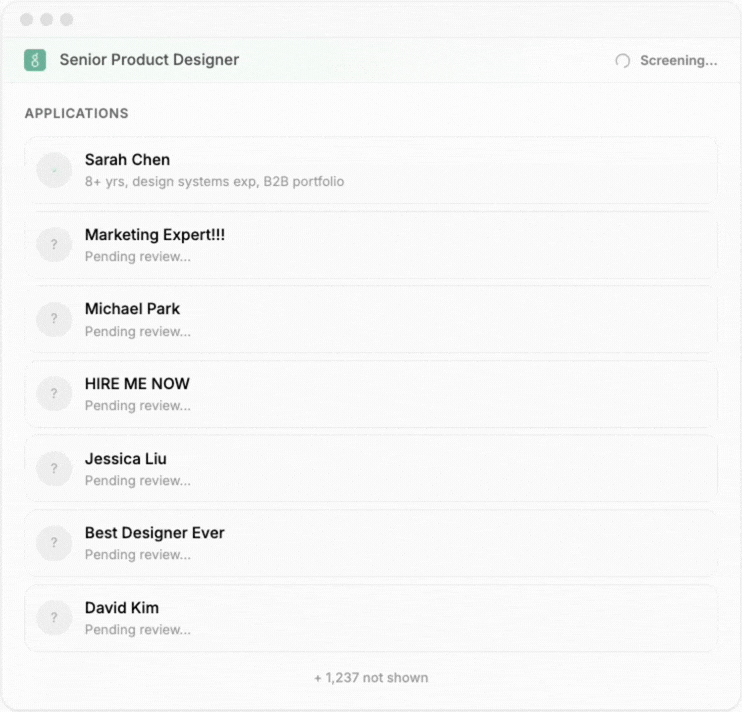Click Michael Park's pending status icon
The width and height of the screenshot is (742, 712).
tap(54, 319)
